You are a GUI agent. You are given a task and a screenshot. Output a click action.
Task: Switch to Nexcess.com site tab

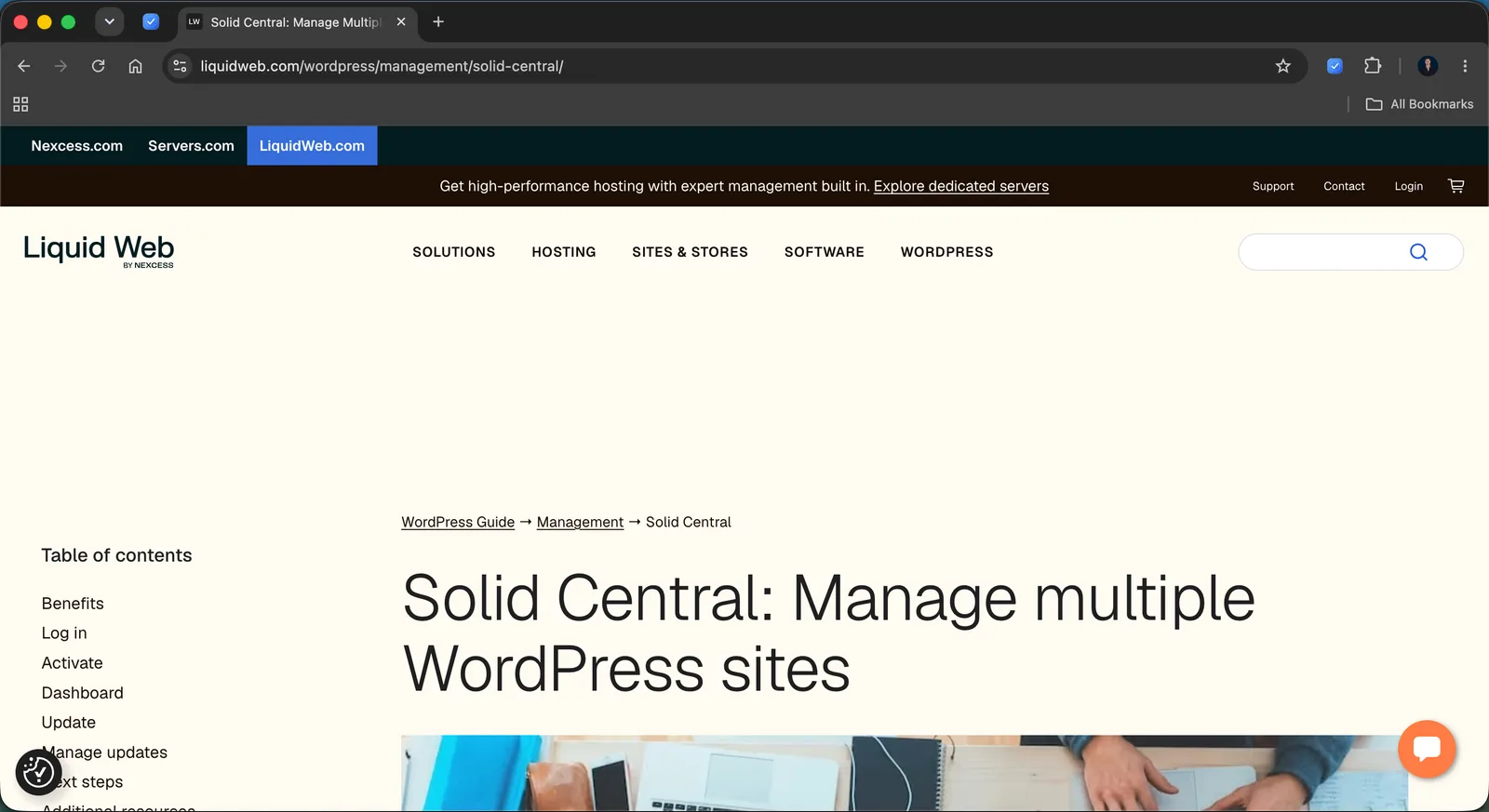77,146
